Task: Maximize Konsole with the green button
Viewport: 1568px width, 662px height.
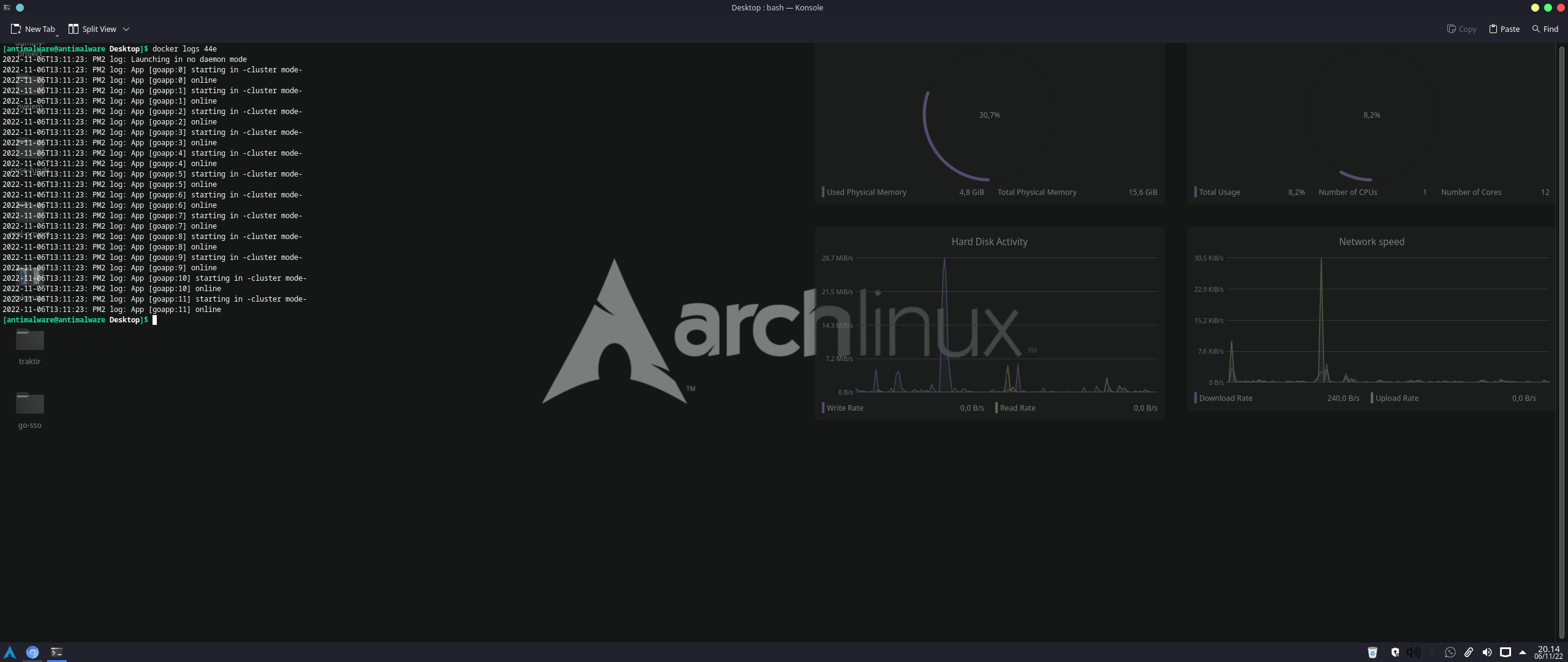Action: click(1548, 7)
